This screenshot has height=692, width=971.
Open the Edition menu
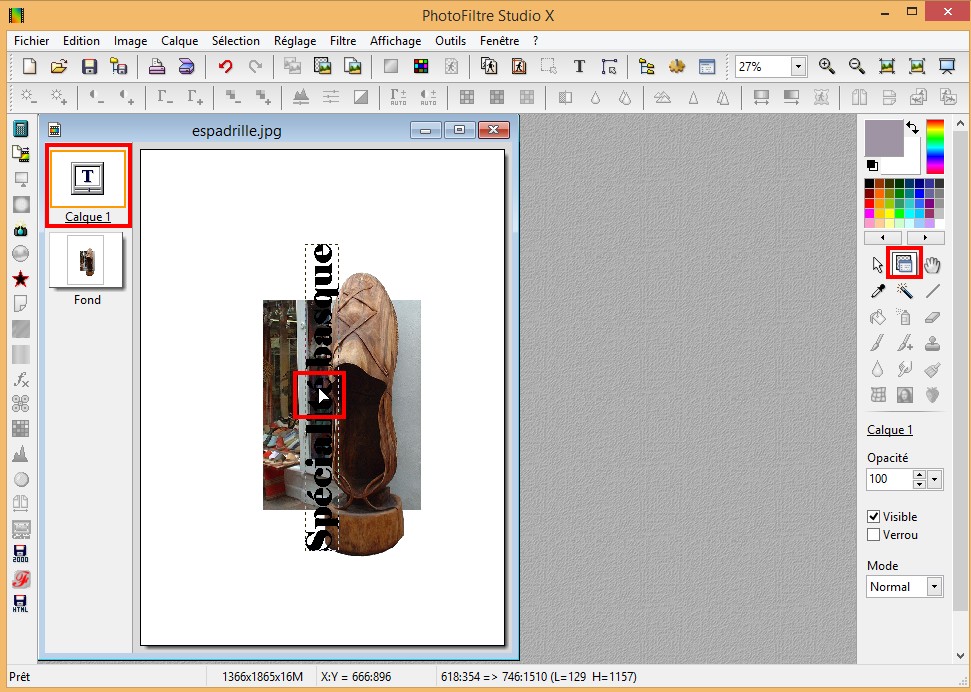[x=81, y=41]
